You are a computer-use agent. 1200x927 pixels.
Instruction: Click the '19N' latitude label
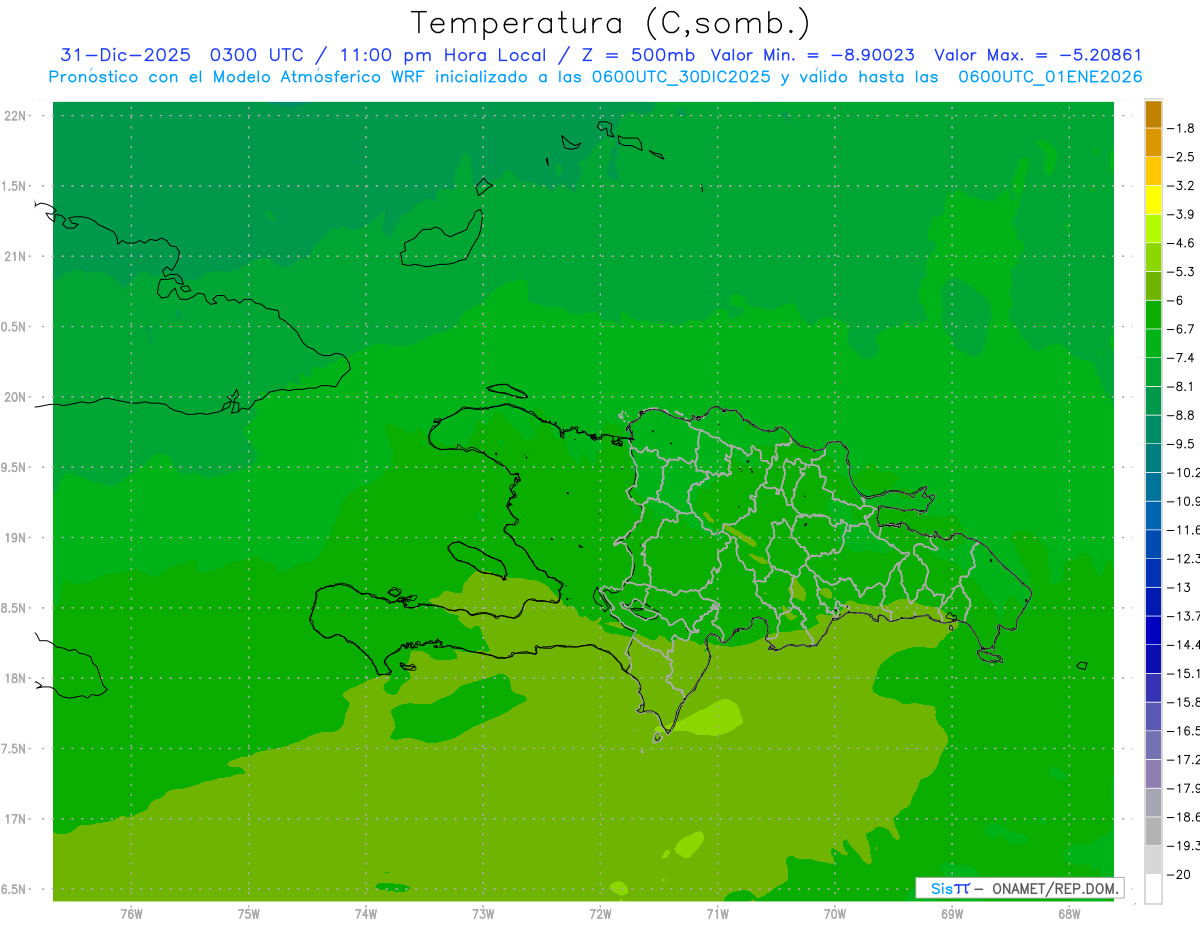tap(15, 537)
